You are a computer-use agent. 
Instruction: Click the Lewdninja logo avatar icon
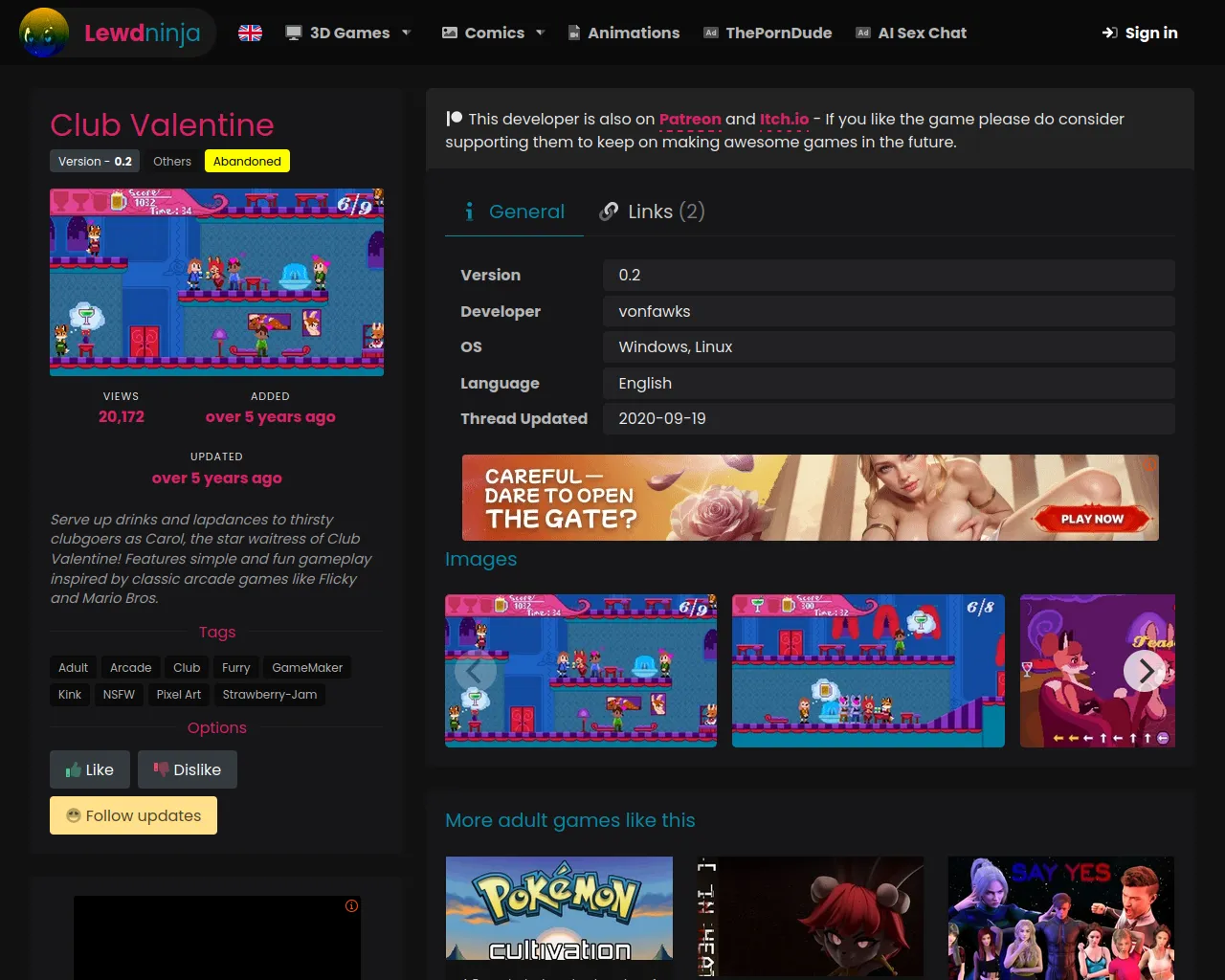(44, 33)
